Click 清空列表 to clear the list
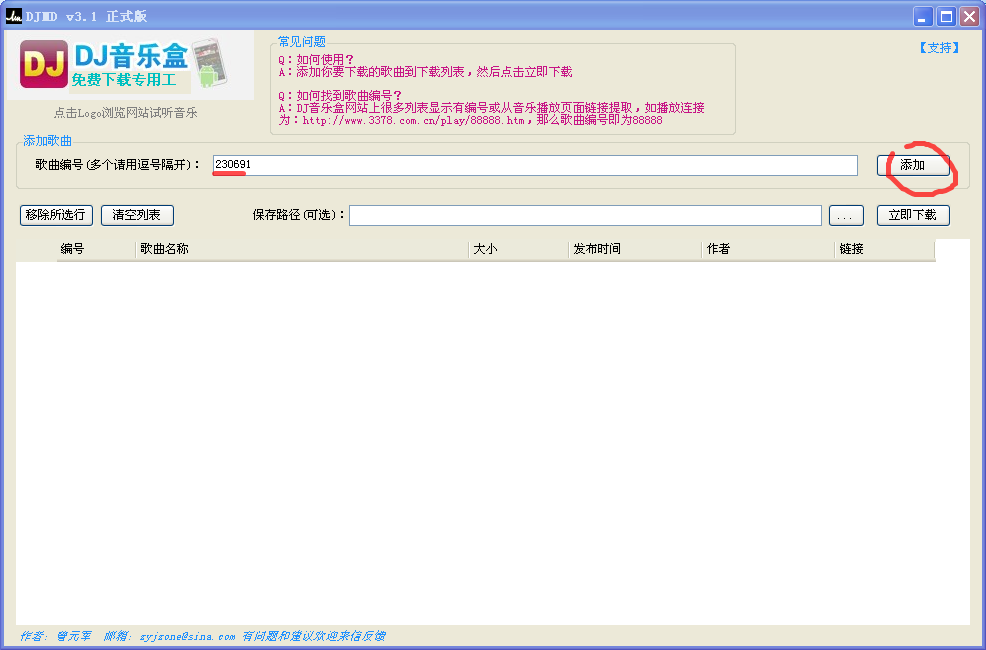The image size is (986, 650). [x=137, y=215]
